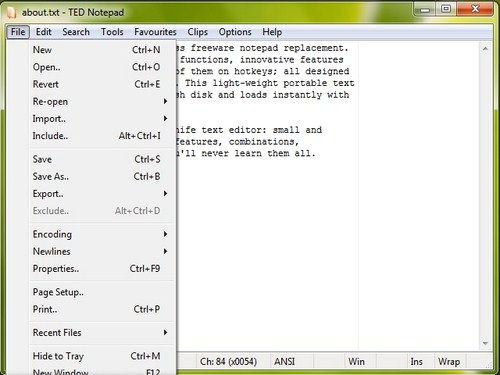Open the File menu
Viewport: 500px width, 375px height.
[x=18, y=32]
